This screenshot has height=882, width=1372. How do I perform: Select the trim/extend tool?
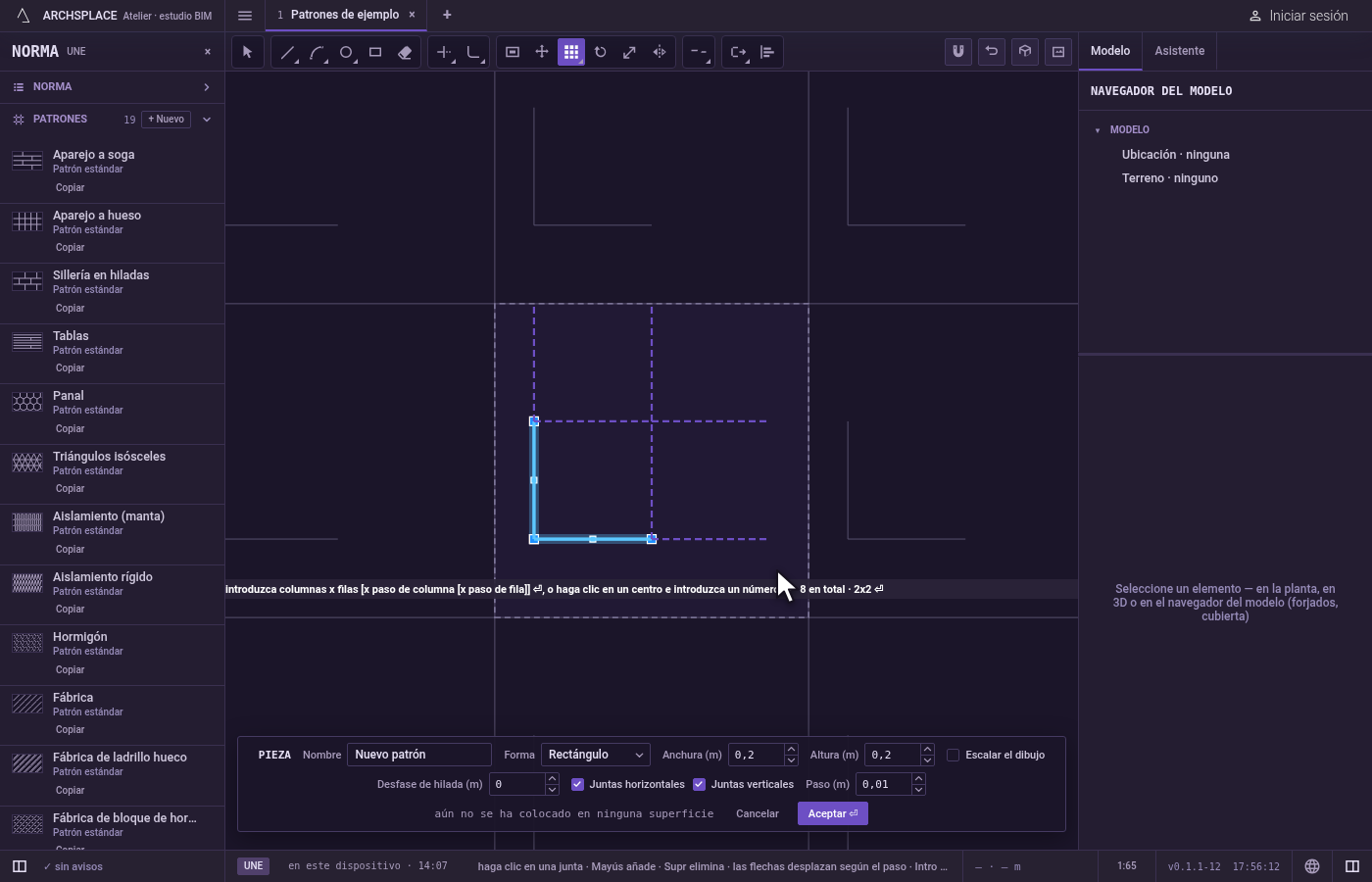[x=444, y=52]
